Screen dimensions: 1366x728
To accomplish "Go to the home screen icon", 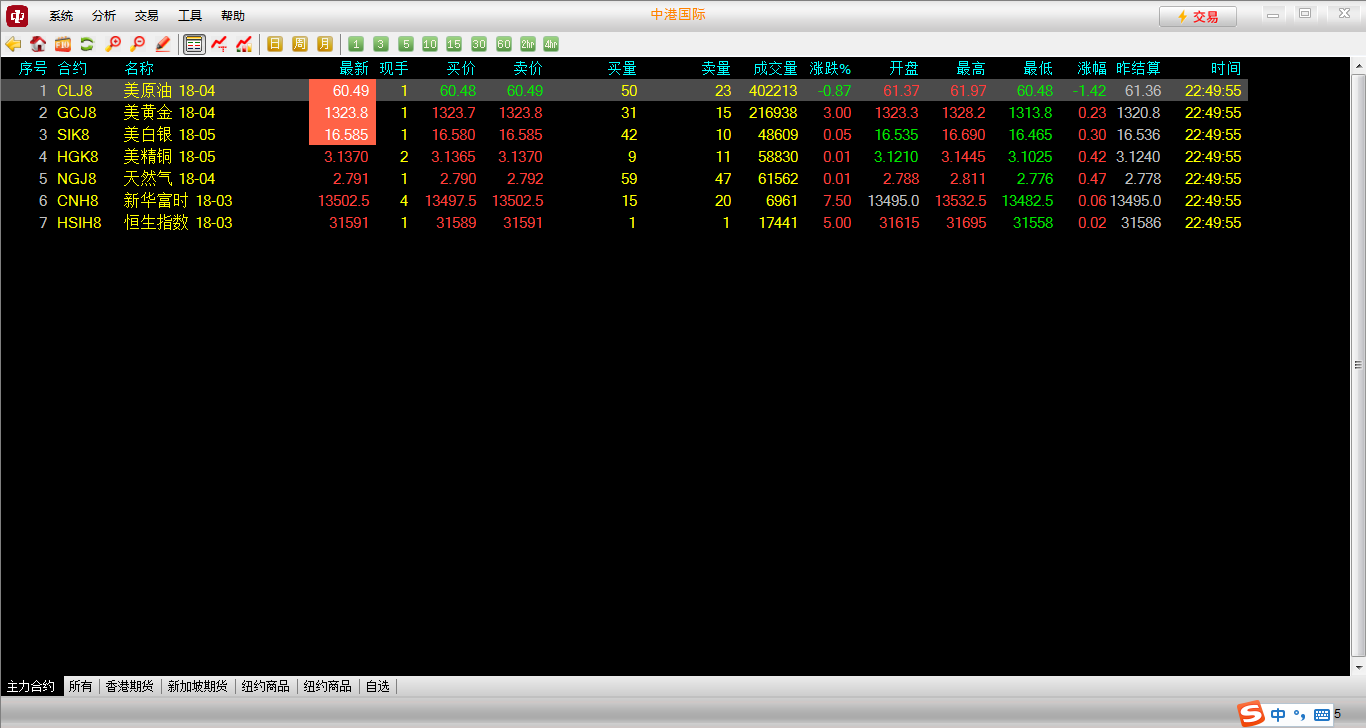I will [38, 44].
